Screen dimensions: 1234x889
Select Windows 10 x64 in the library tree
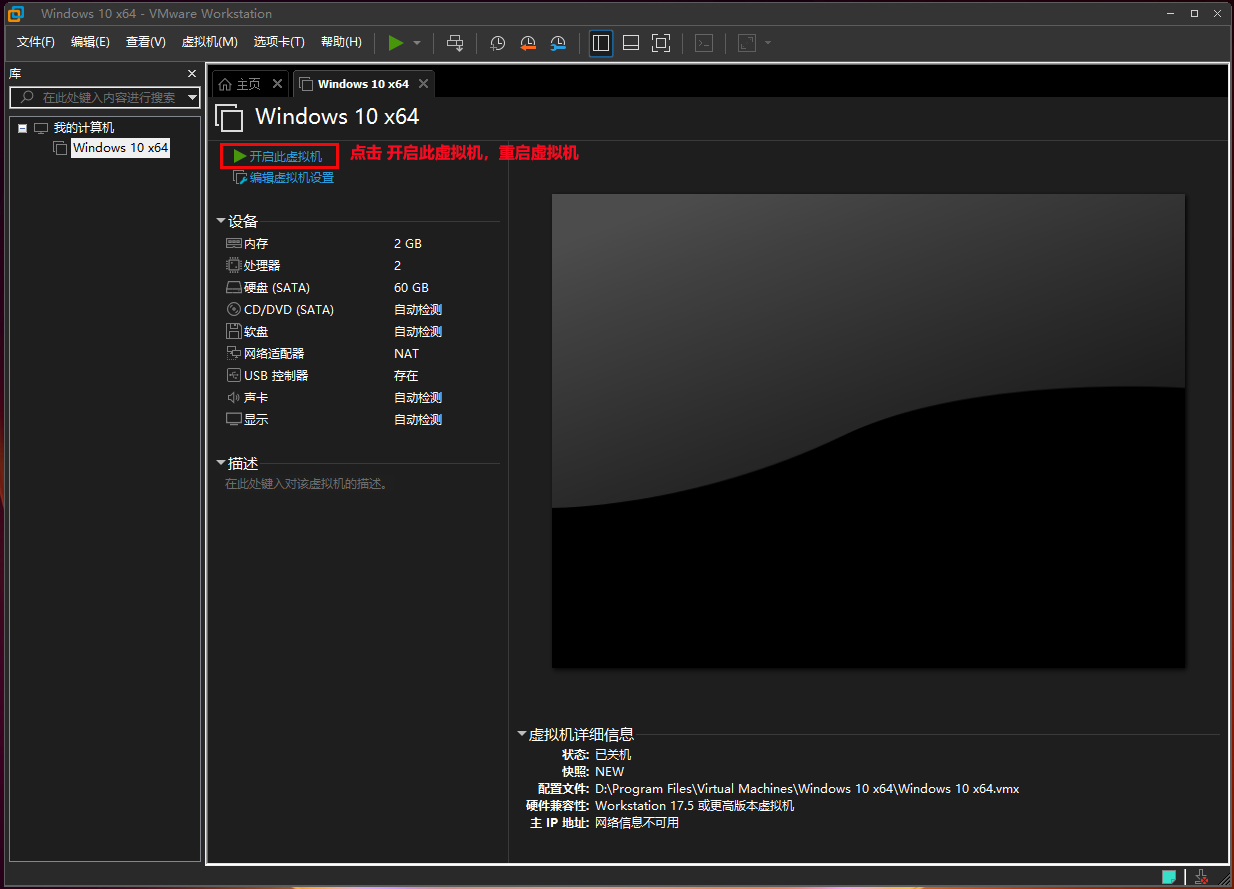pos(120,148)
